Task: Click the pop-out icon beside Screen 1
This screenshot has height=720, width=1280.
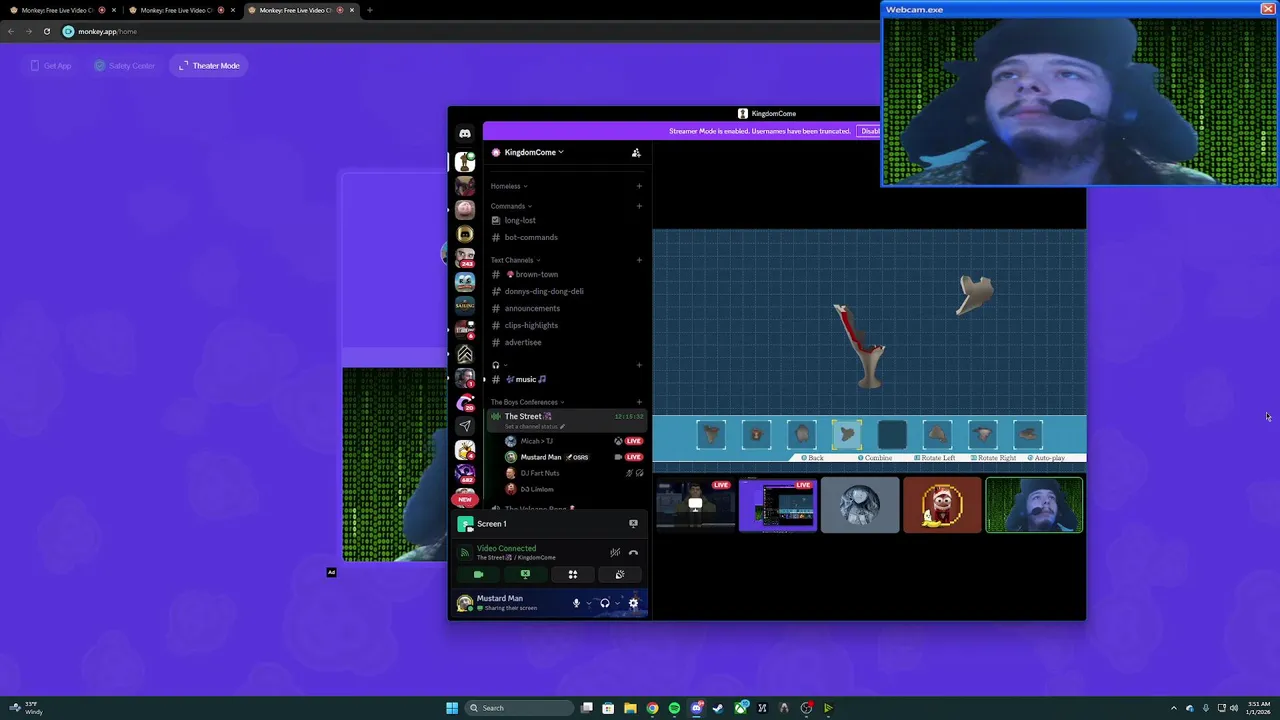Action: point(633,523)
